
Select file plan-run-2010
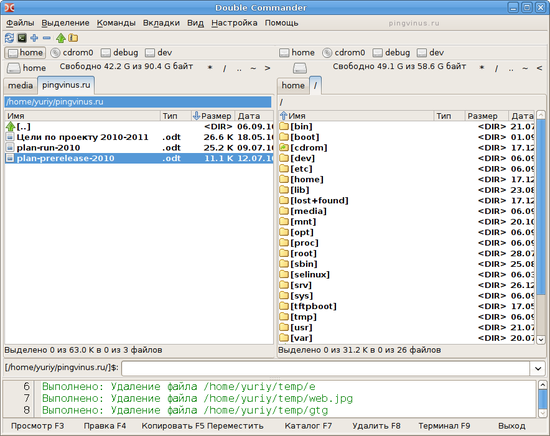pos(139,148)
